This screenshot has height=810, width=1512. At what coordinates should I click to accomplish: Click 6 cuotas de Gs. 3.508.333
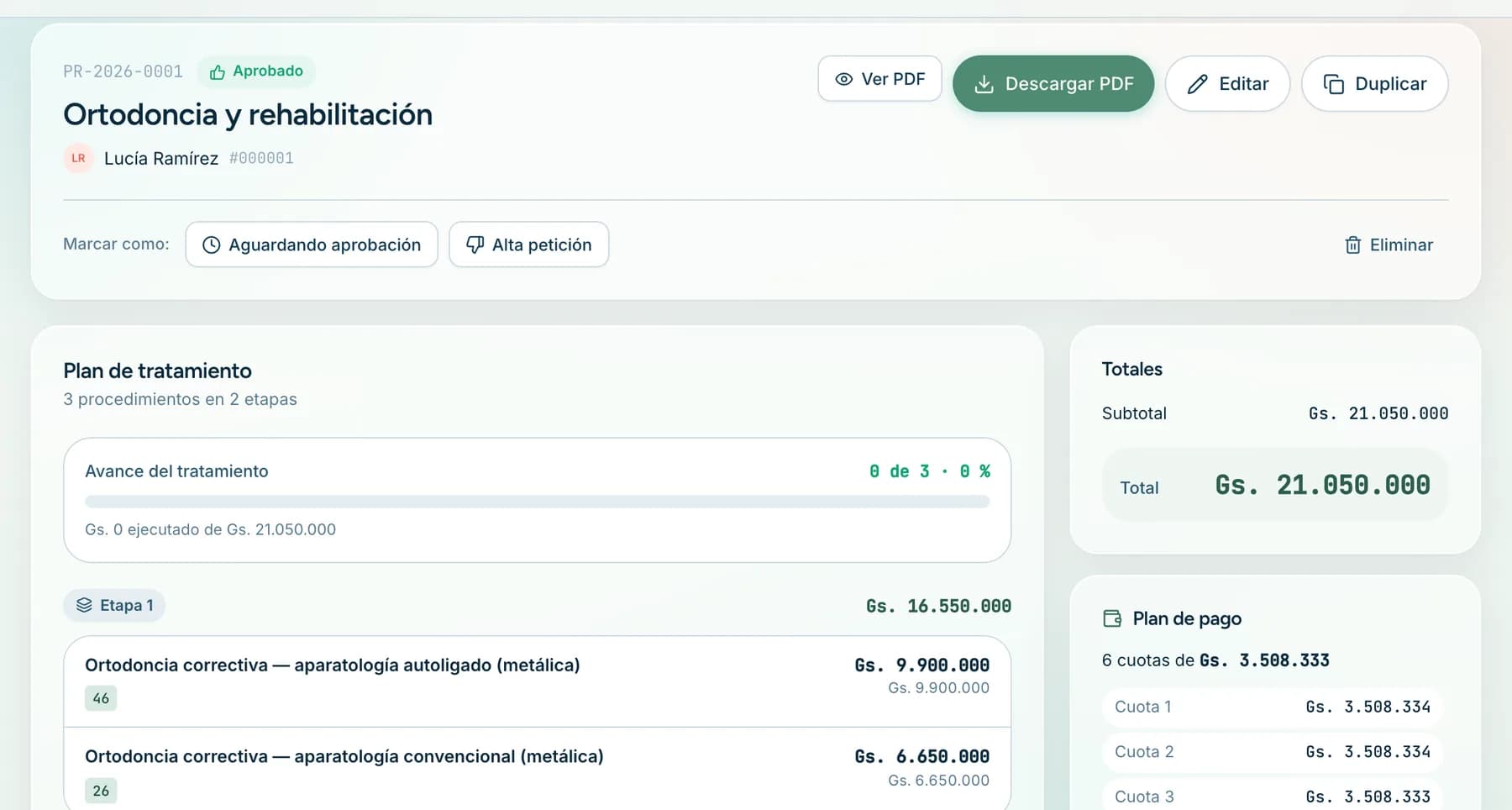coord(1215,660)
